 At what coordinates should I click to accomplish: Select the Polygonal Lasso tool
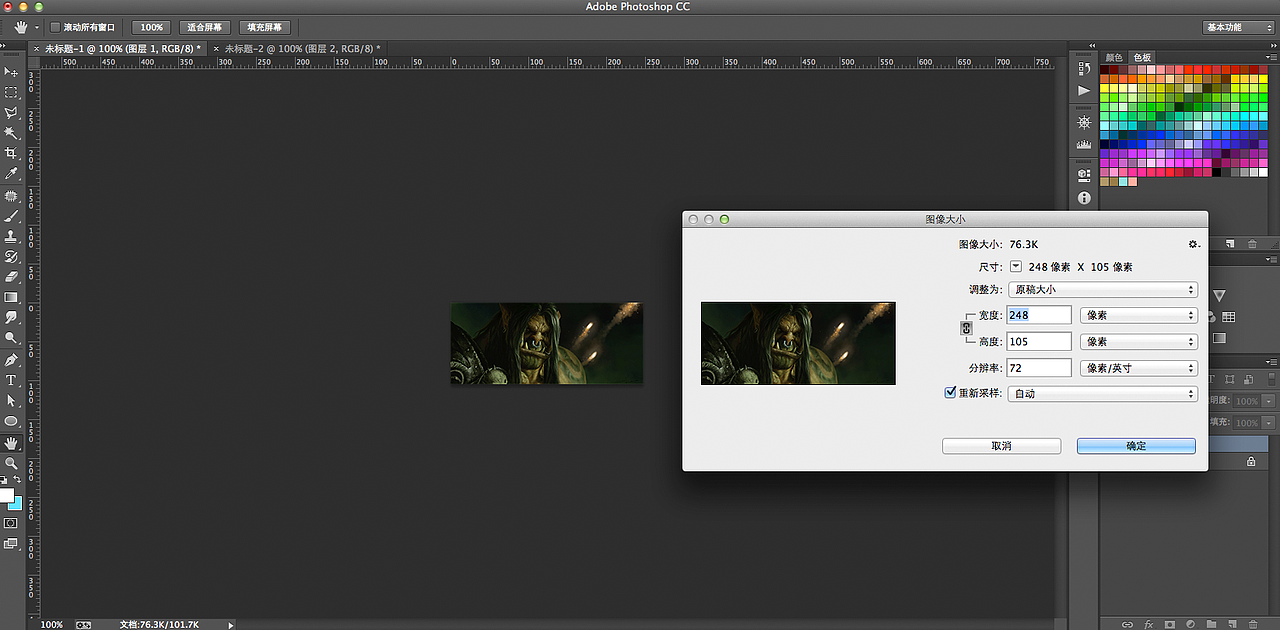[11, 113]
